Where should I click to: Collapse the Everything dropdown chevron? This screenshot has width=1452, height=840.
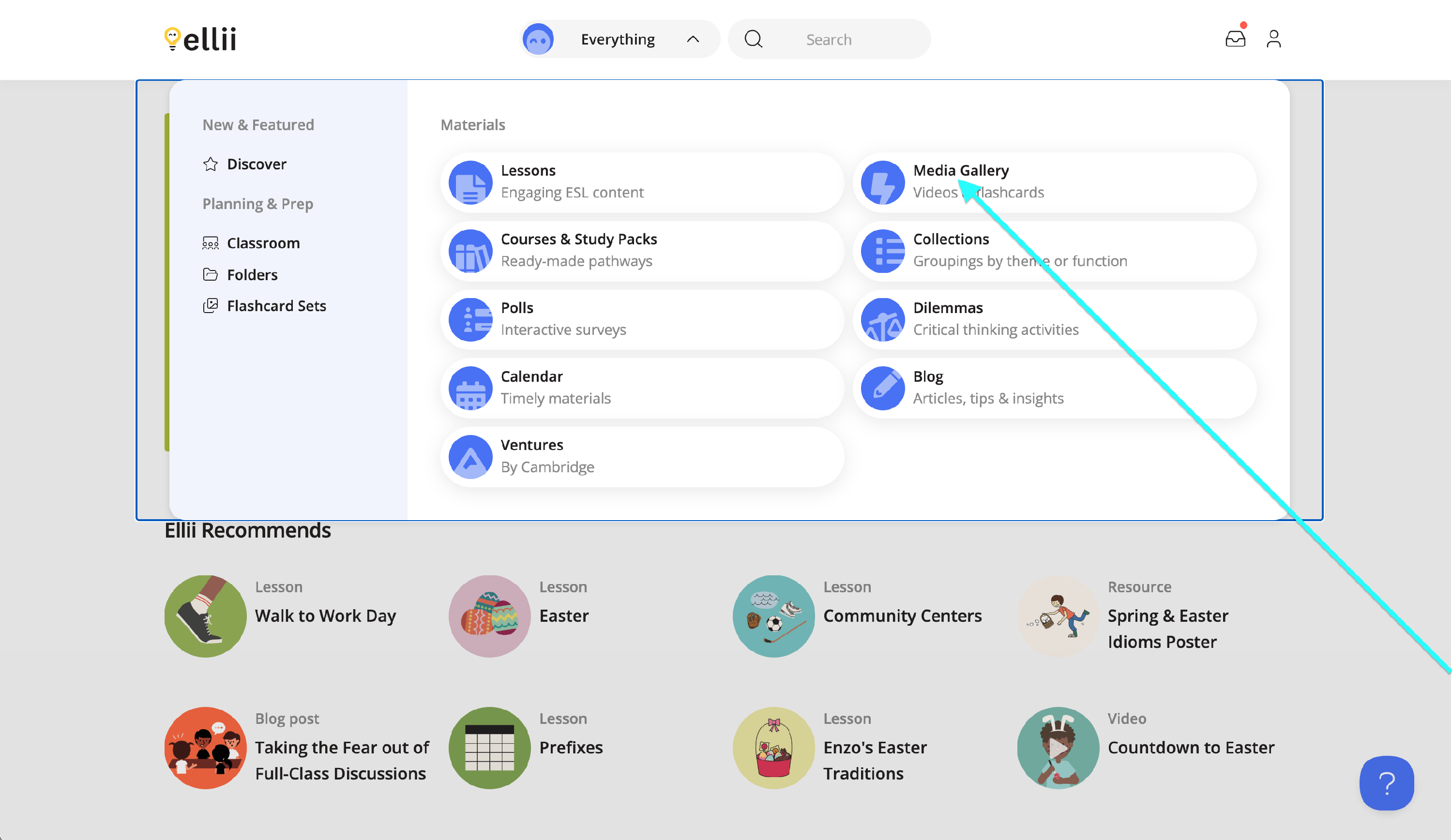693,39
